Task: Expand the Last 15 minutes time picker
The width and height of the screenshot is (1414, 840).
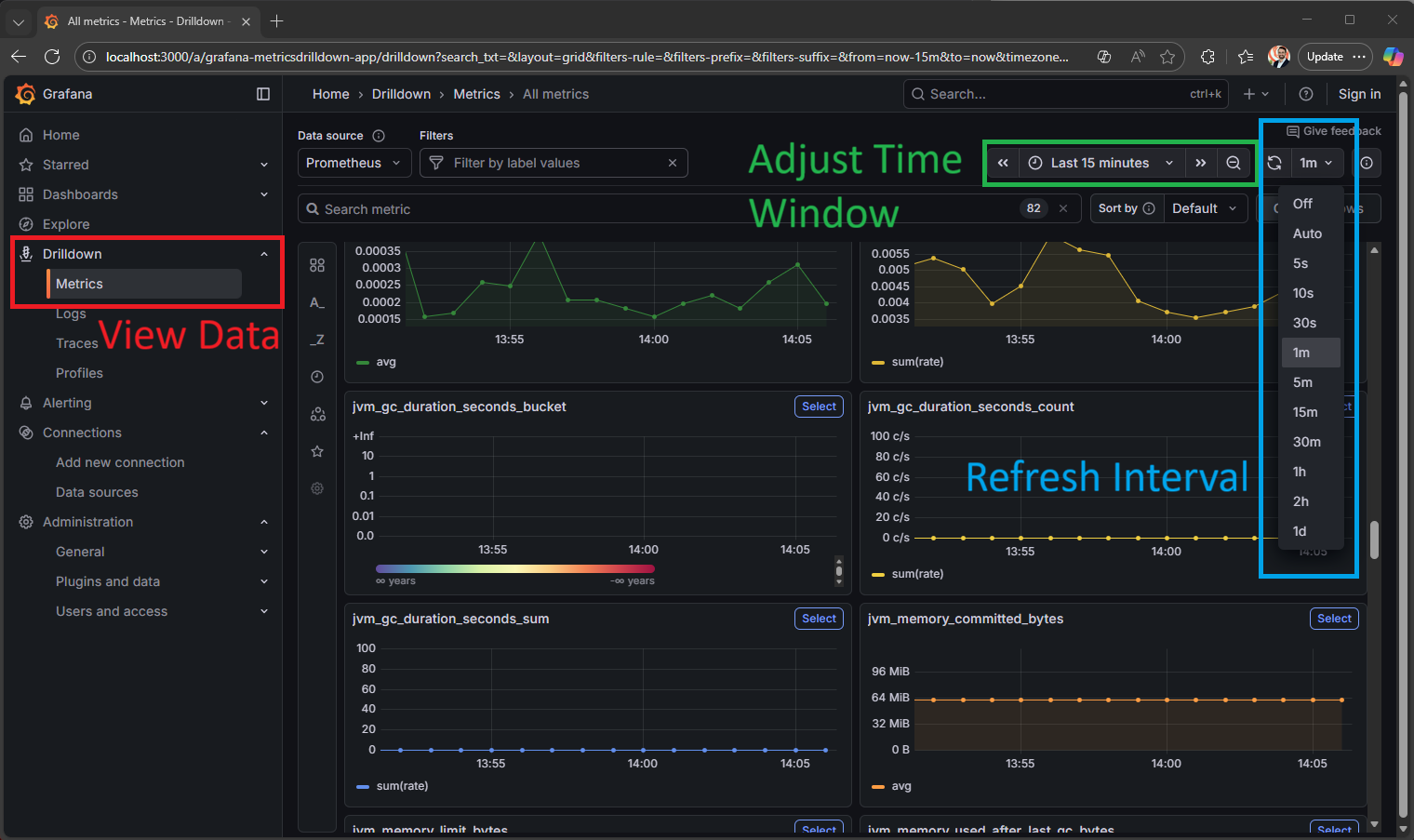Action: [x=1101, y=163]
